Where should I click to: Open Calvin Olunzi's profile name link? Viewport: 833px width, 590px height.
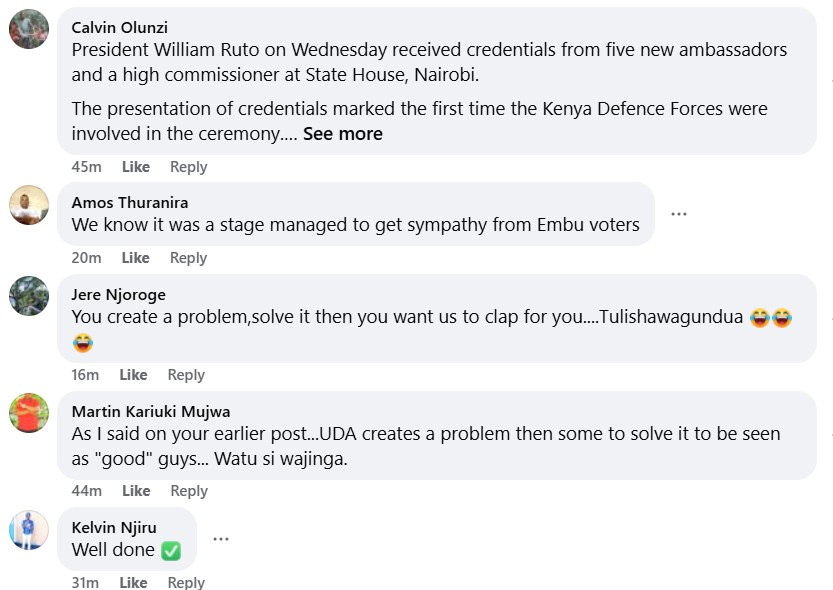point(120,25)
